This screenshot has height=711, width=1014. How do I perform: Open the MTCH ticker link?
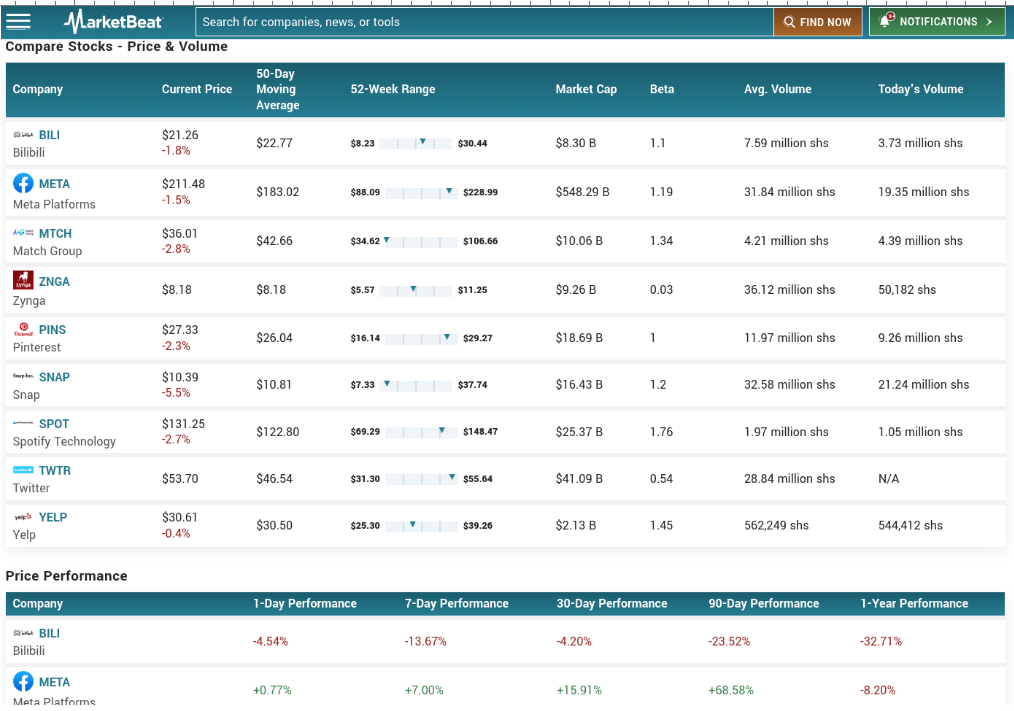click(x=55, y=233)
